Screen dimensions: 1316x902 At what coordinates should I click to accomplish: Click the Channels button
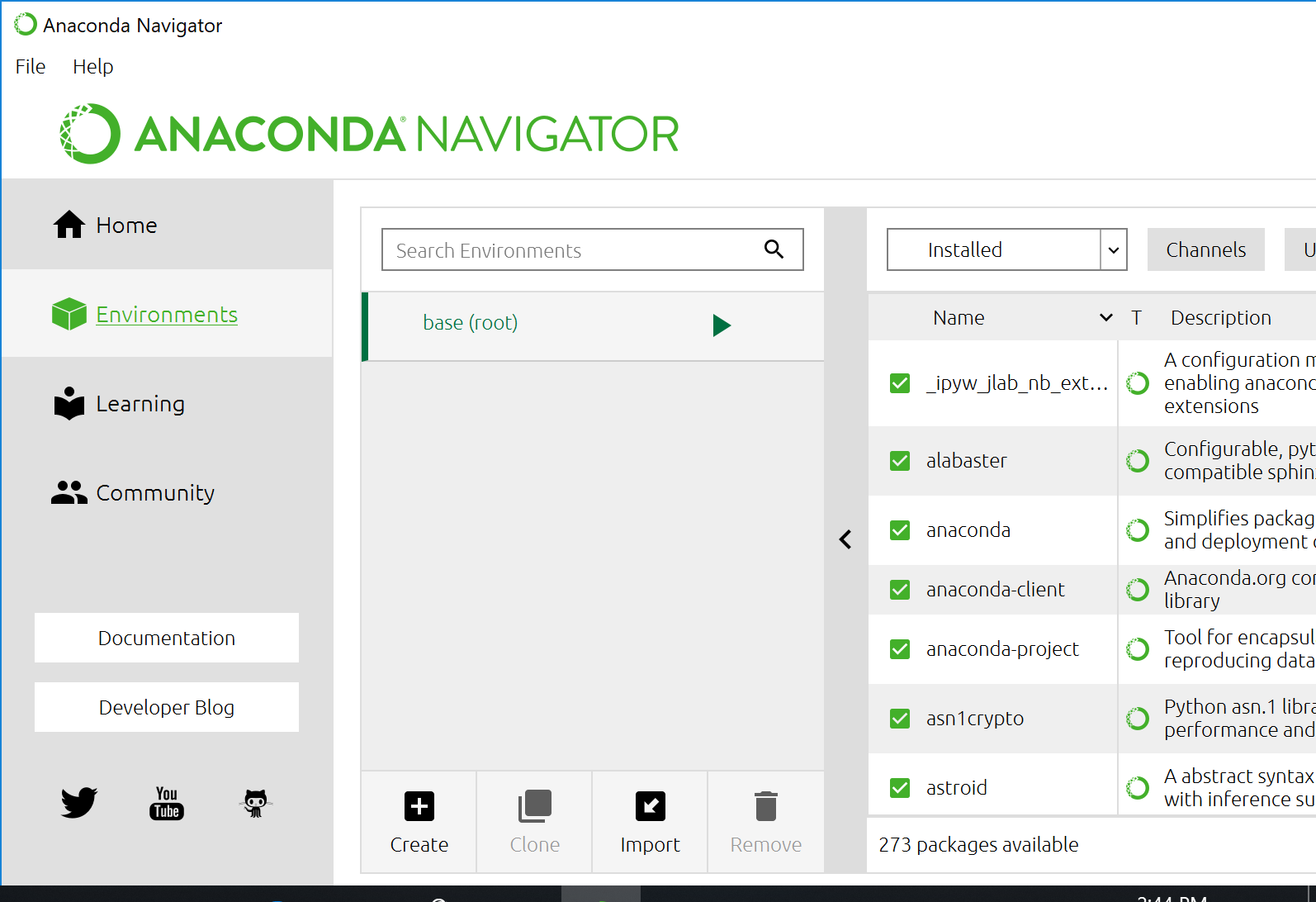[1205, 249]
